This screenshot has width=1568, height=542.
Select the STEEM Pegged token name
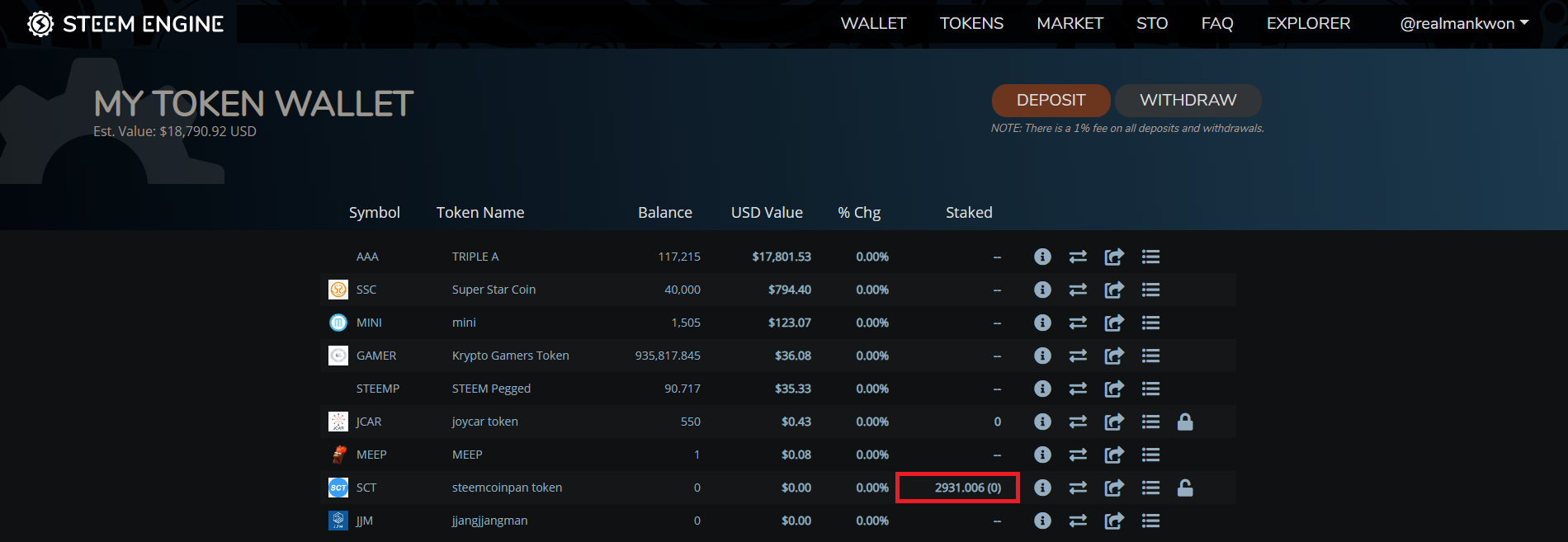pyautogui.click(x=491, y=389)
